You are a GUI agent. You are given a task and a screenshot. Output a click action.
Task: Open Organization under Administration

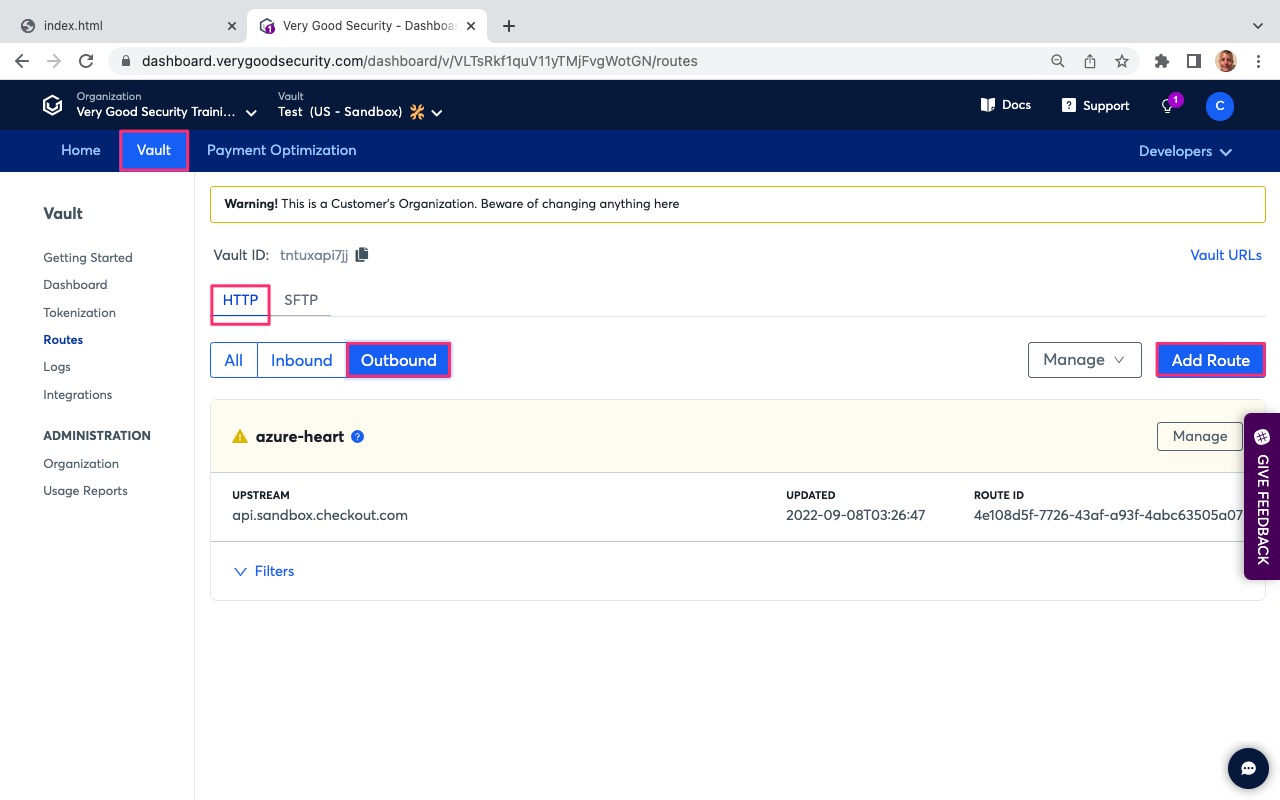tap(81, 464)
